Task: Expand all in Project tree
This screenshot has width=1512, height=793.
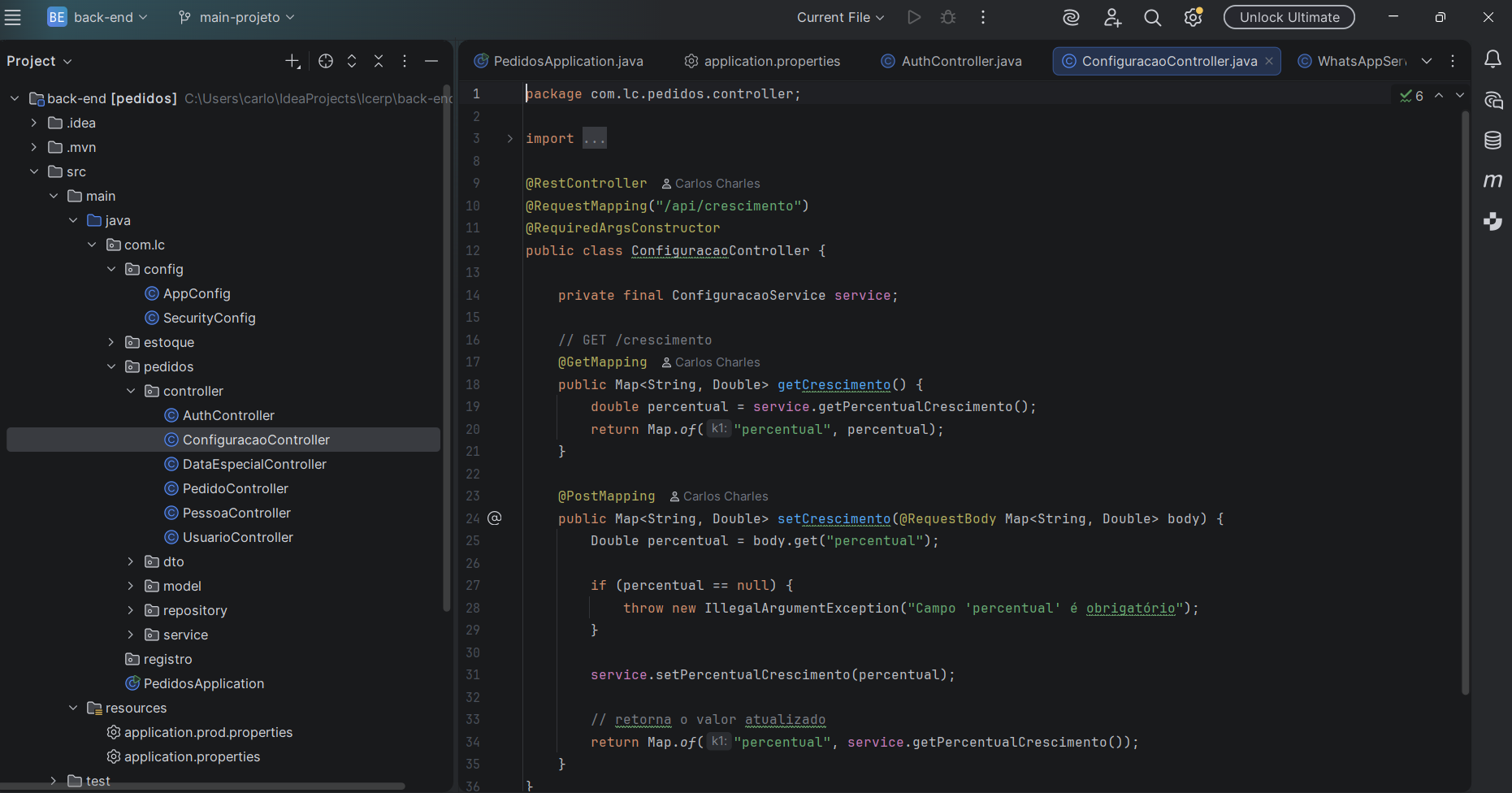Action: coord(352,61)
